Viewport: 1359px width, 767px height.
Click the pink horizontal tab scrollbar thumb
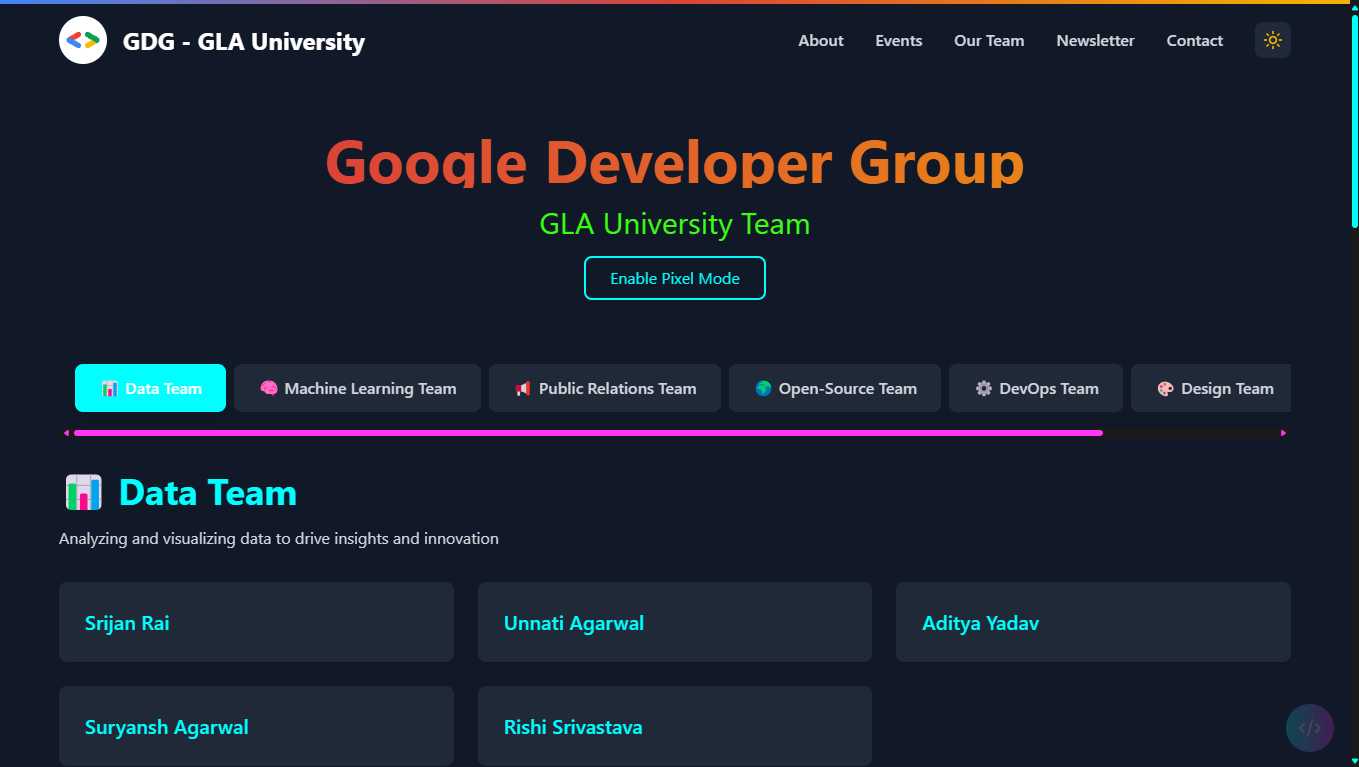(x=588, y=433)
